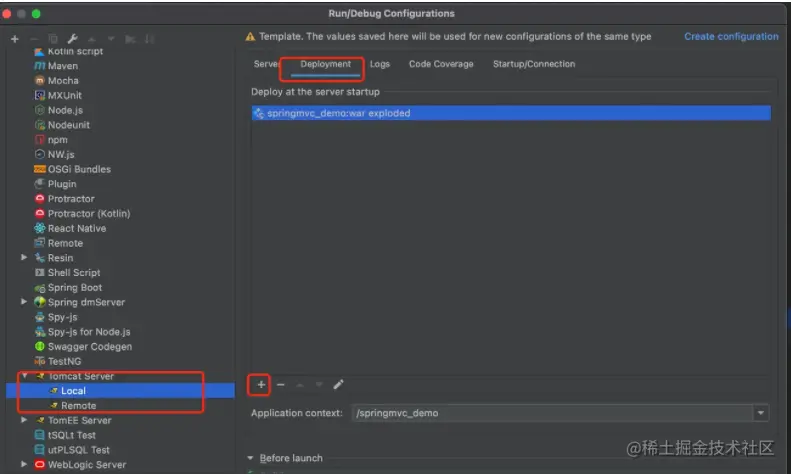Click the Mocha icon
Viewport: 791px width, 474px height.
click(x=40, y=81)
